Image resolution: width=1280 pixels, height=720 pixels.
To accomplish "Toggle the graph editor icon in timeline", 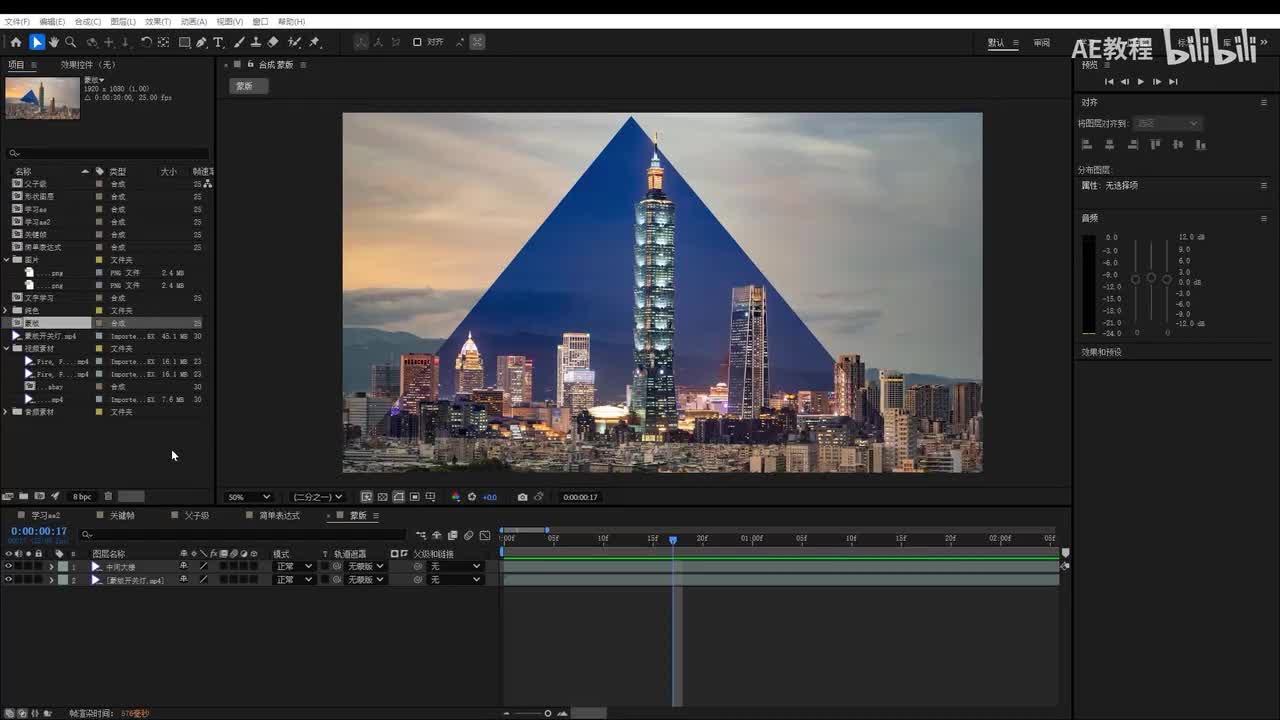I will click(x=485, y=536).
